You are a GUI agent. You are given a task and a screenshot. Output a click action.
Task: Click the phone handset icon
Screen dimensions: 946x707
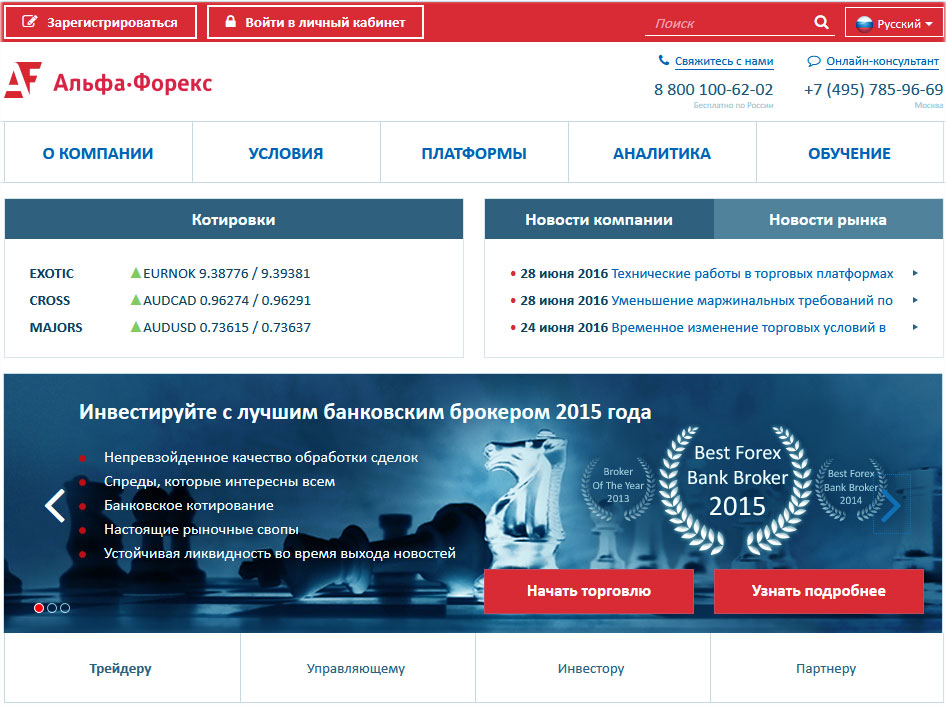(x=664, y=60)
